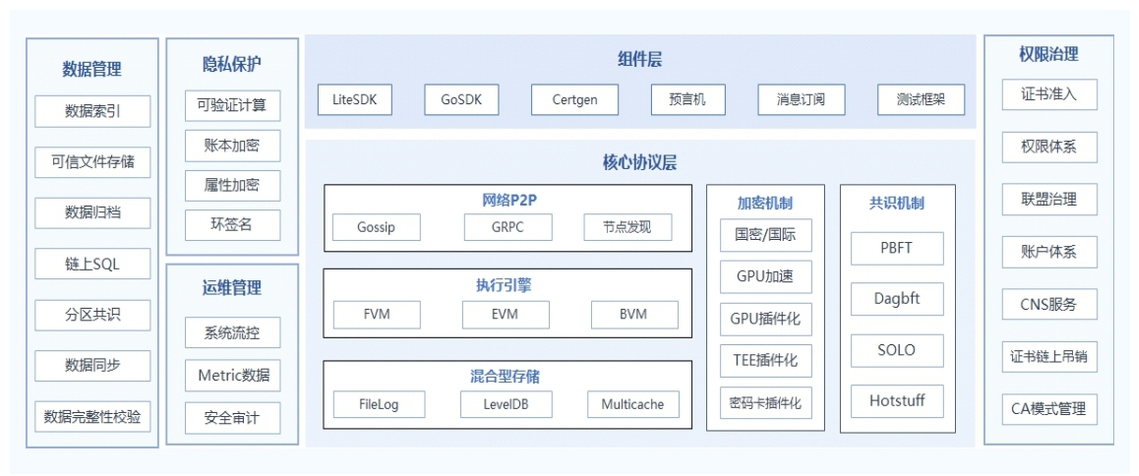The height and width of the screenshot is (476, 1139).
Task: Click the 隐私保护 heading
Action: pyautogui.click(x=232, y=64)
